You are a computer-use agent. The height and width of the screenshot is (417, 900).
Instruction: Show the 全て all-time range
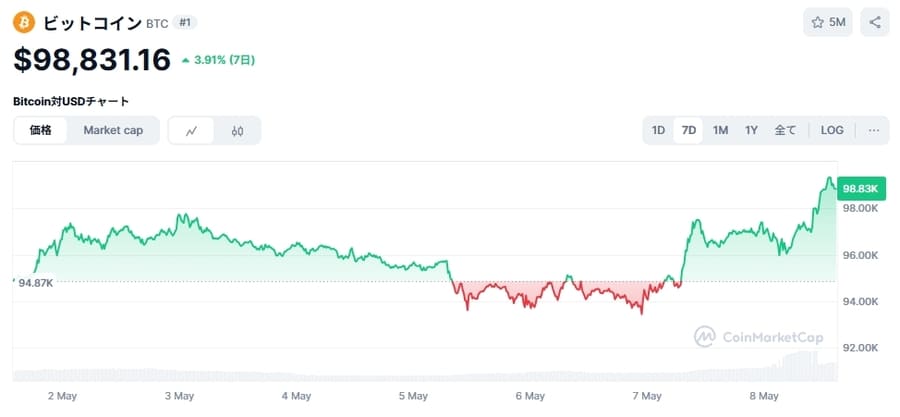(x=785, y=130)
